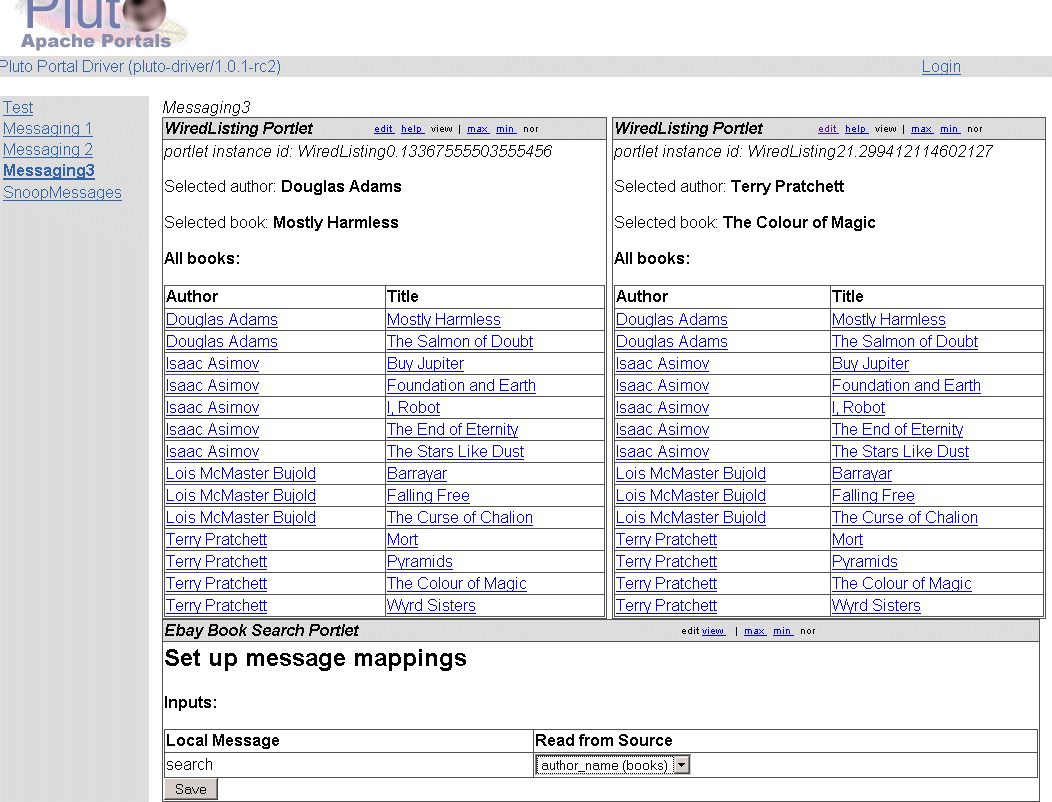Select Foundation and Earth in right portlet

(x=906, y=386)
